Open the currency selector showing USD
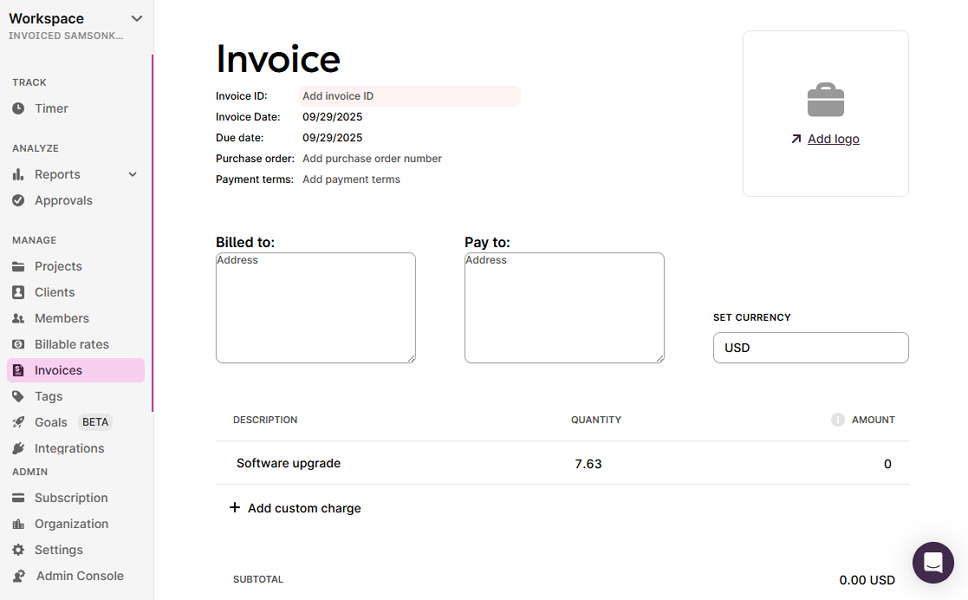The width and height of the screenshot is (968, 600). point(810,347)
